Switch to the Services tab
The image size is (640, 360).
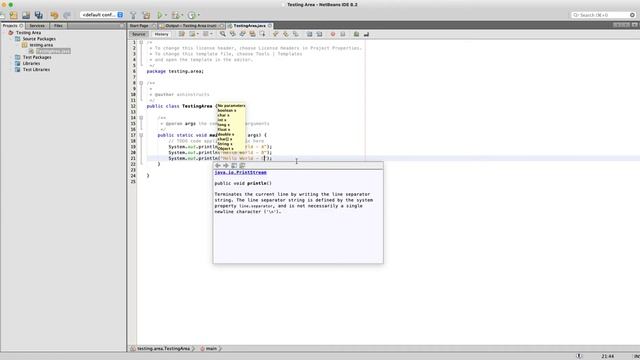click(x=37, y=25)
